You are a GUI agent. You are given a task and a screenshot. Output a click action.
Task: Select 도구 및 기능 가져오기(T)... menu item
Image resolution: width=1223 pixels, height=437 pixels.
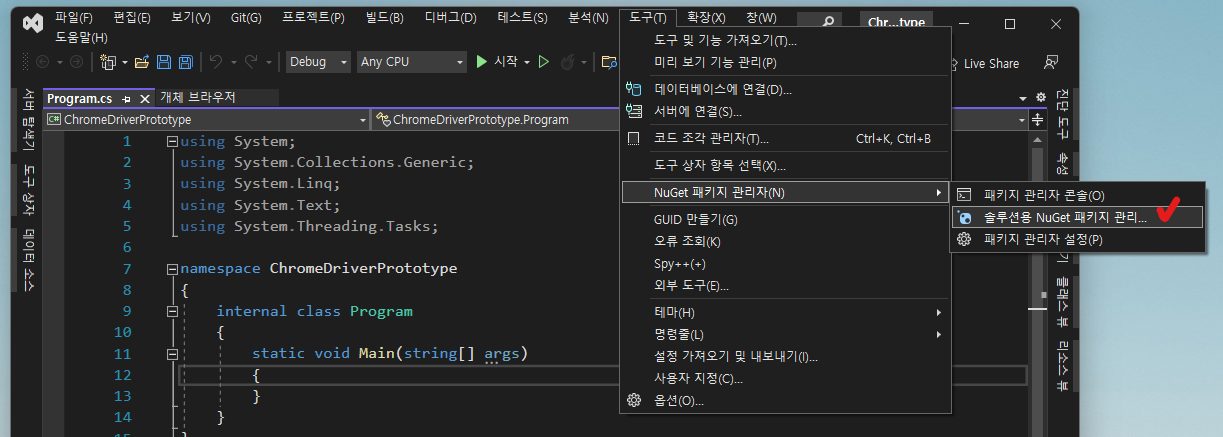[785, 40]
